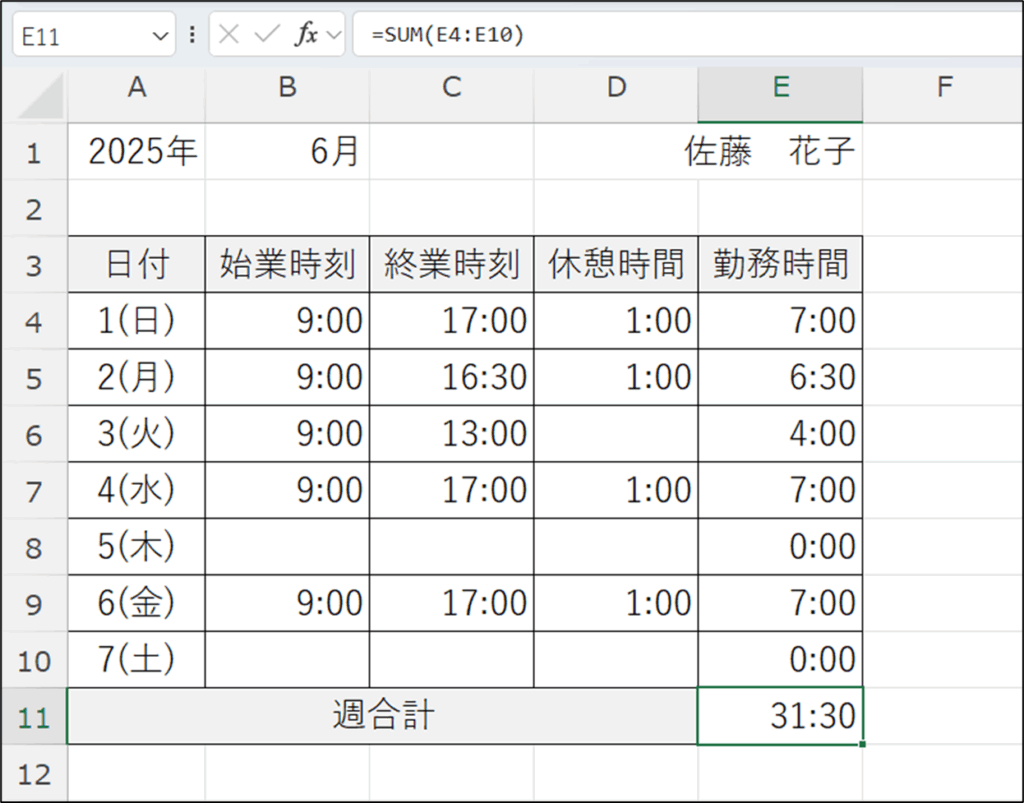
Task: Click cell containing 16:30 end time
Action: (x=452, y=377)
